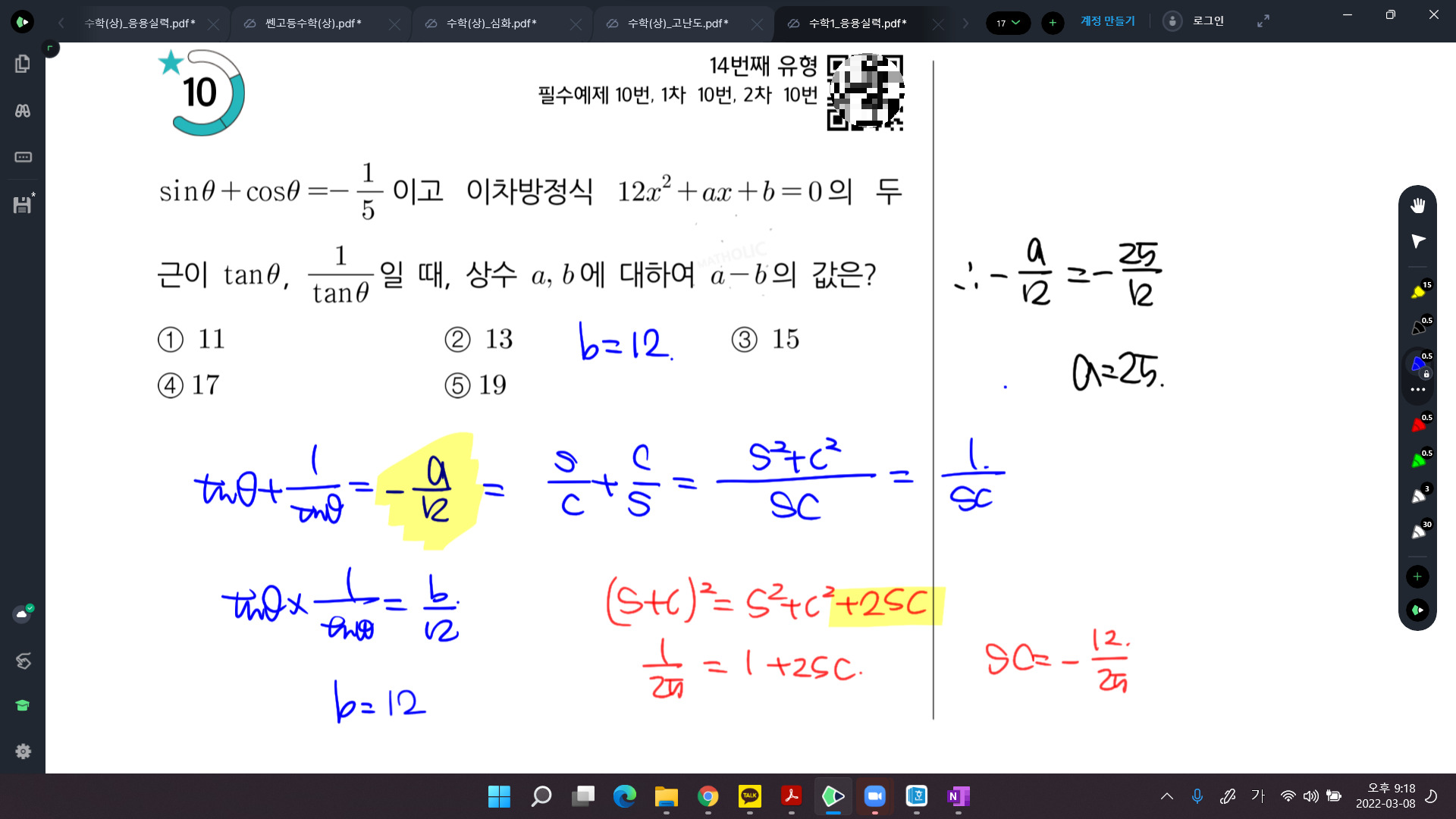Choose the red 0.5 pen
This screenshot has width=1456, height=819.
point(1418,425)
